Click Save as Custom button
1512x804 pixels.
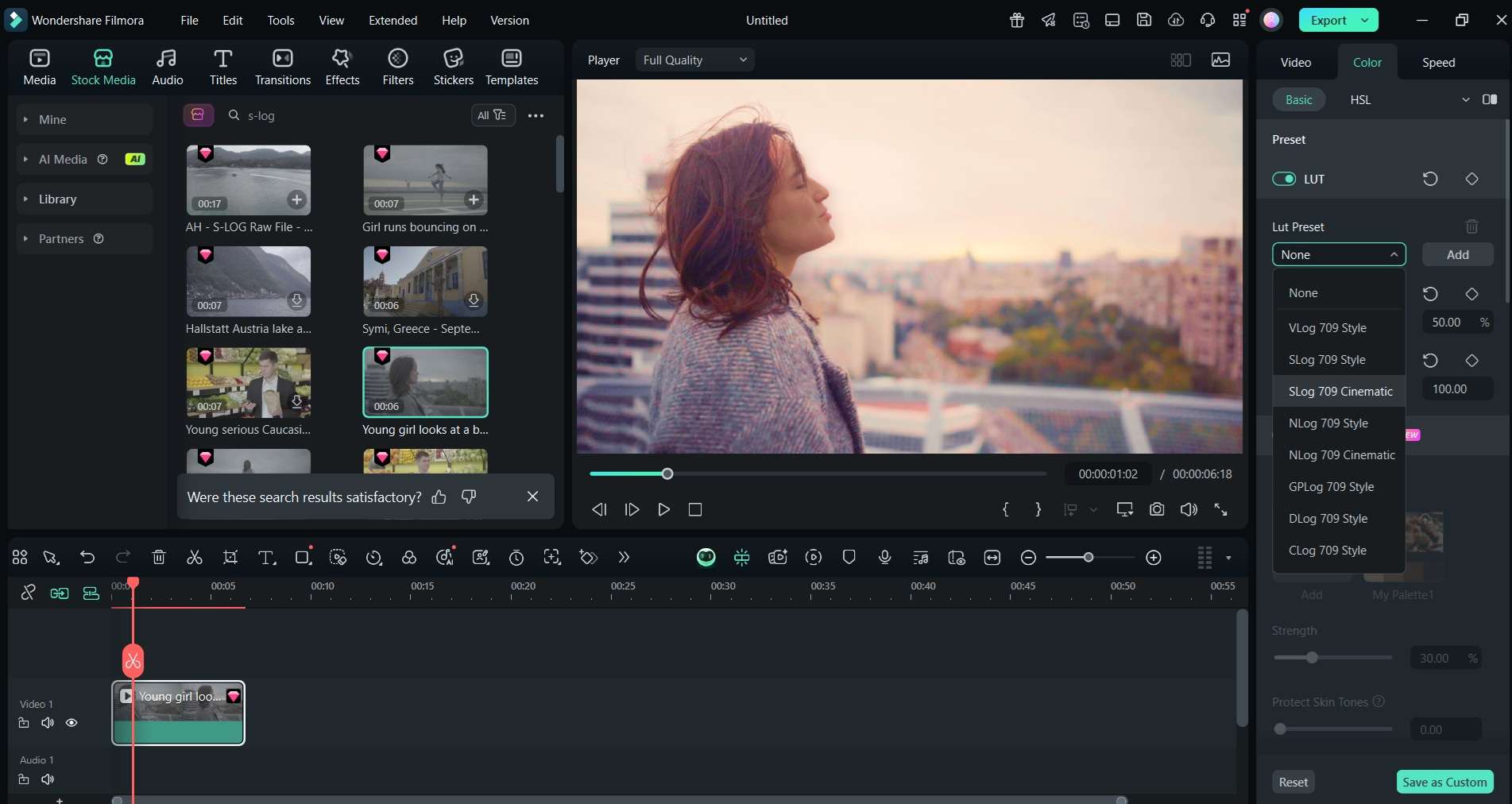(1444, 782)
